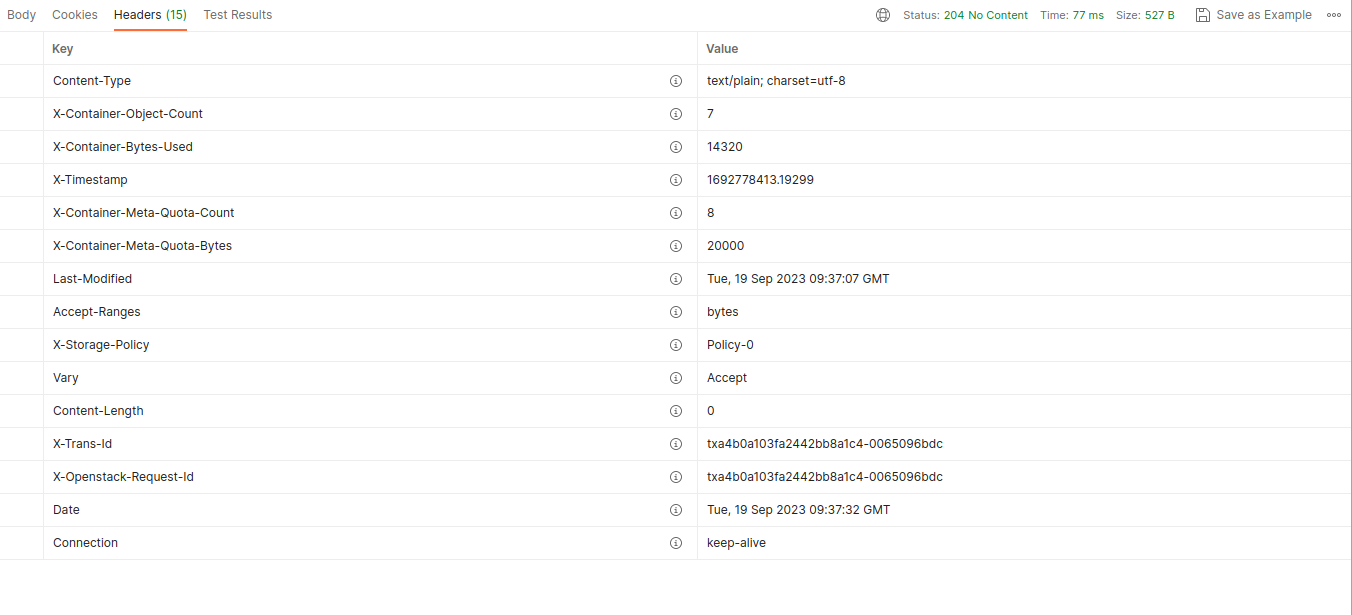Click info icon beside X-Timestamp row
The height and width of the screenshot is (615, 1352).
(676, 180)
